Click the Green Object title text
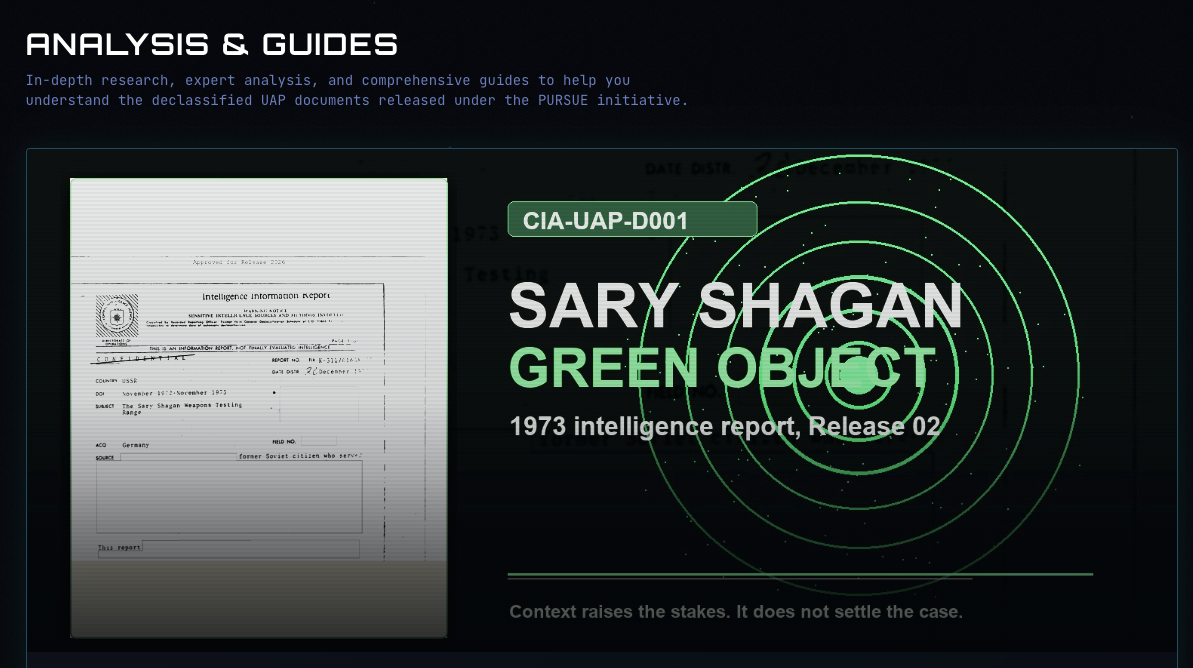1193x668 pixels. (722, 368)
